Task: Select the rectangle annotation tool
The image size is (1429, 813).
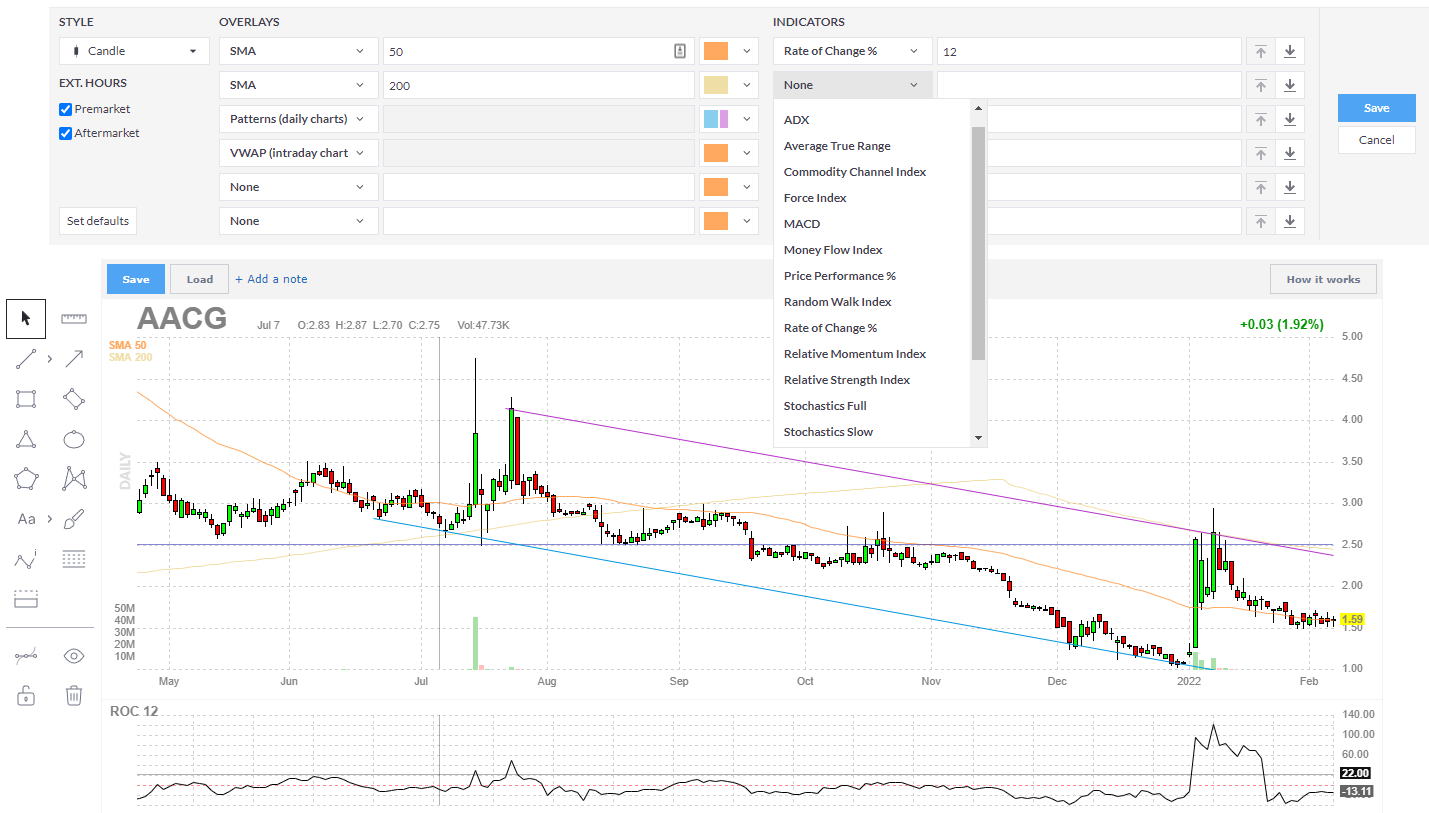Action: [25, 398]
